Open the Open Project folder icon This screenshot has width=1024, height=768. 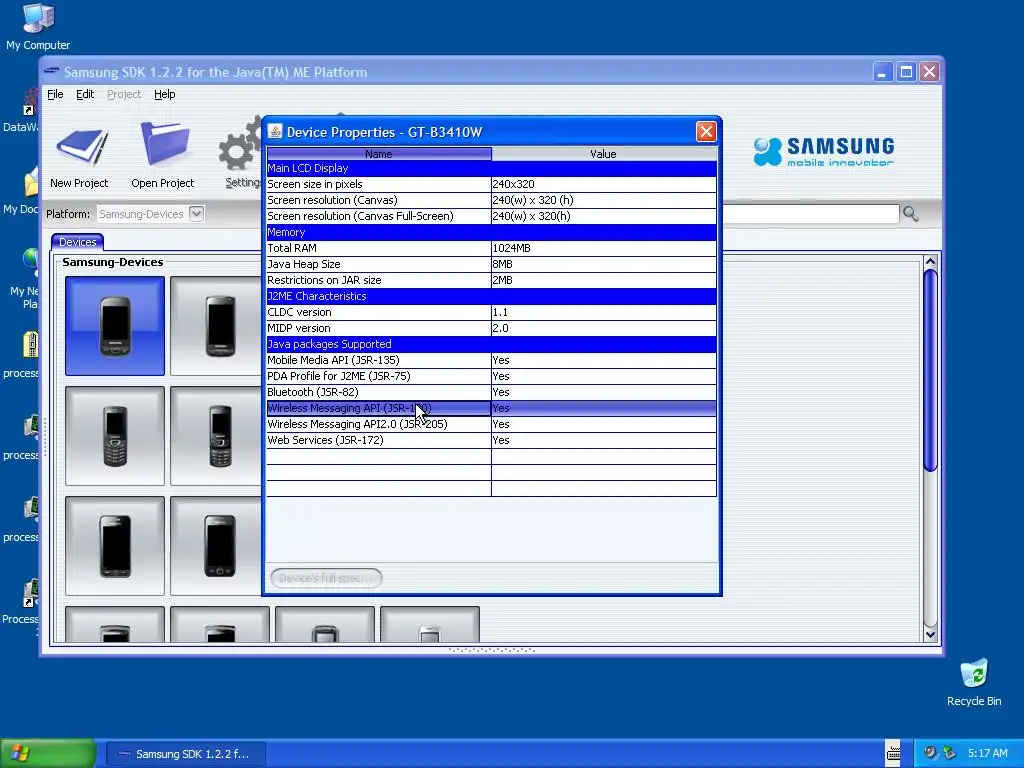coord(165,144)
